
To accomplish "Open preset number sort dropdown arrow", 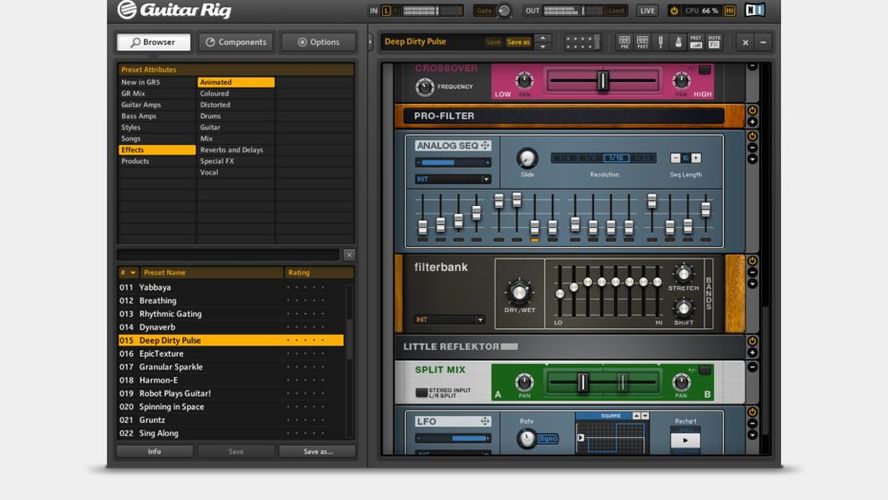I will 133,273.
